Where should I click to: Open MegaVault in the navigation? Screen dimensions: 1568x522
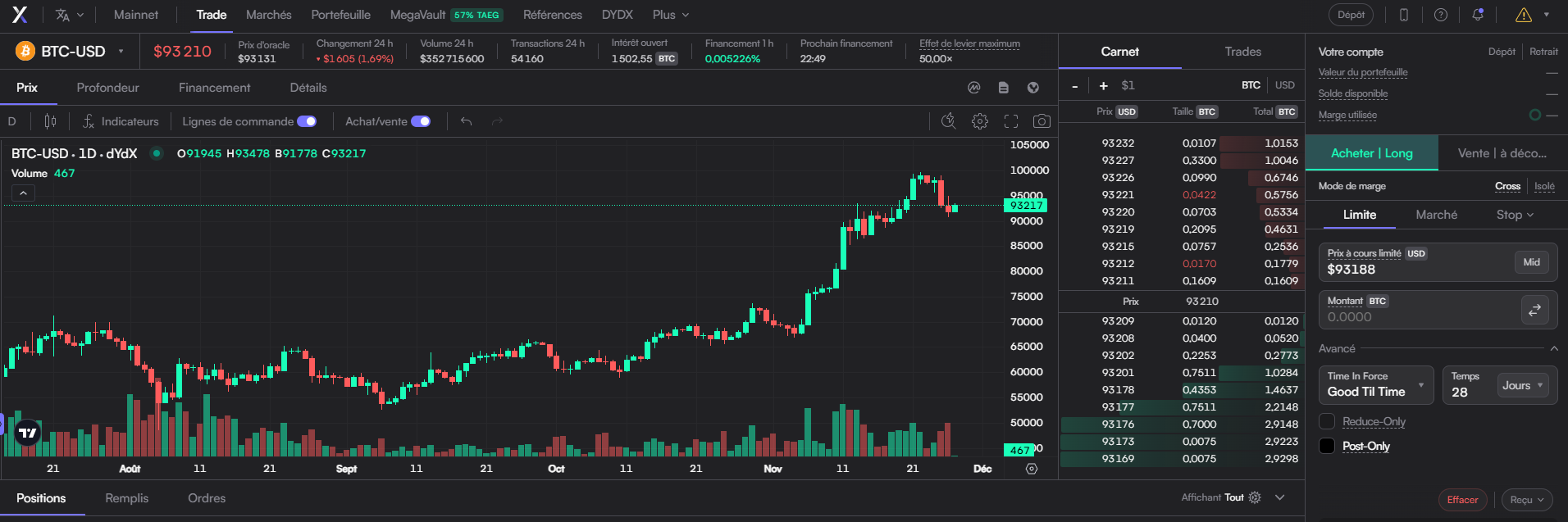point(446,15)
